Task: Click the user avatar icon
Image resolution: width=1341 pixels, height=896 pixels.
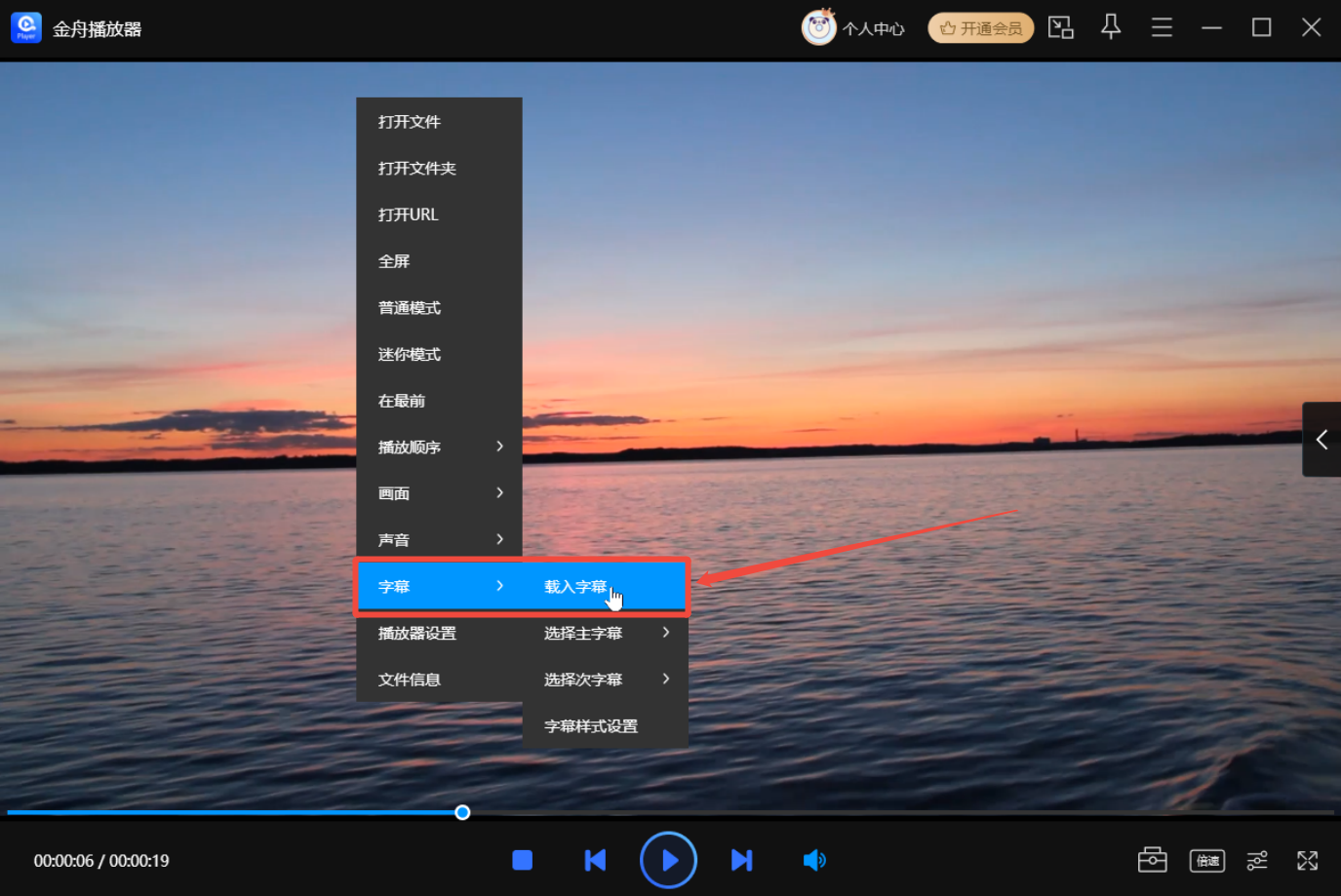Action: pyautogui.click(x=819, y=27)
